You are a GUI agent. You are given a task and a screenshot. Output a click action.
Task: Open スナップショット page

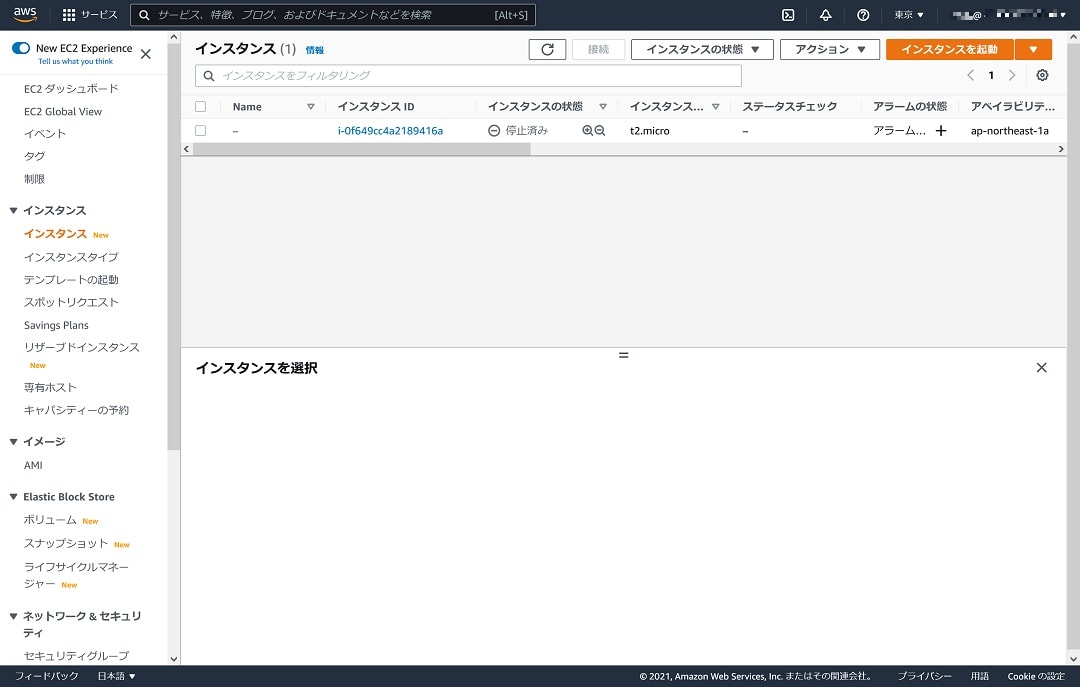pyautogui.click(x=65, y=544)
